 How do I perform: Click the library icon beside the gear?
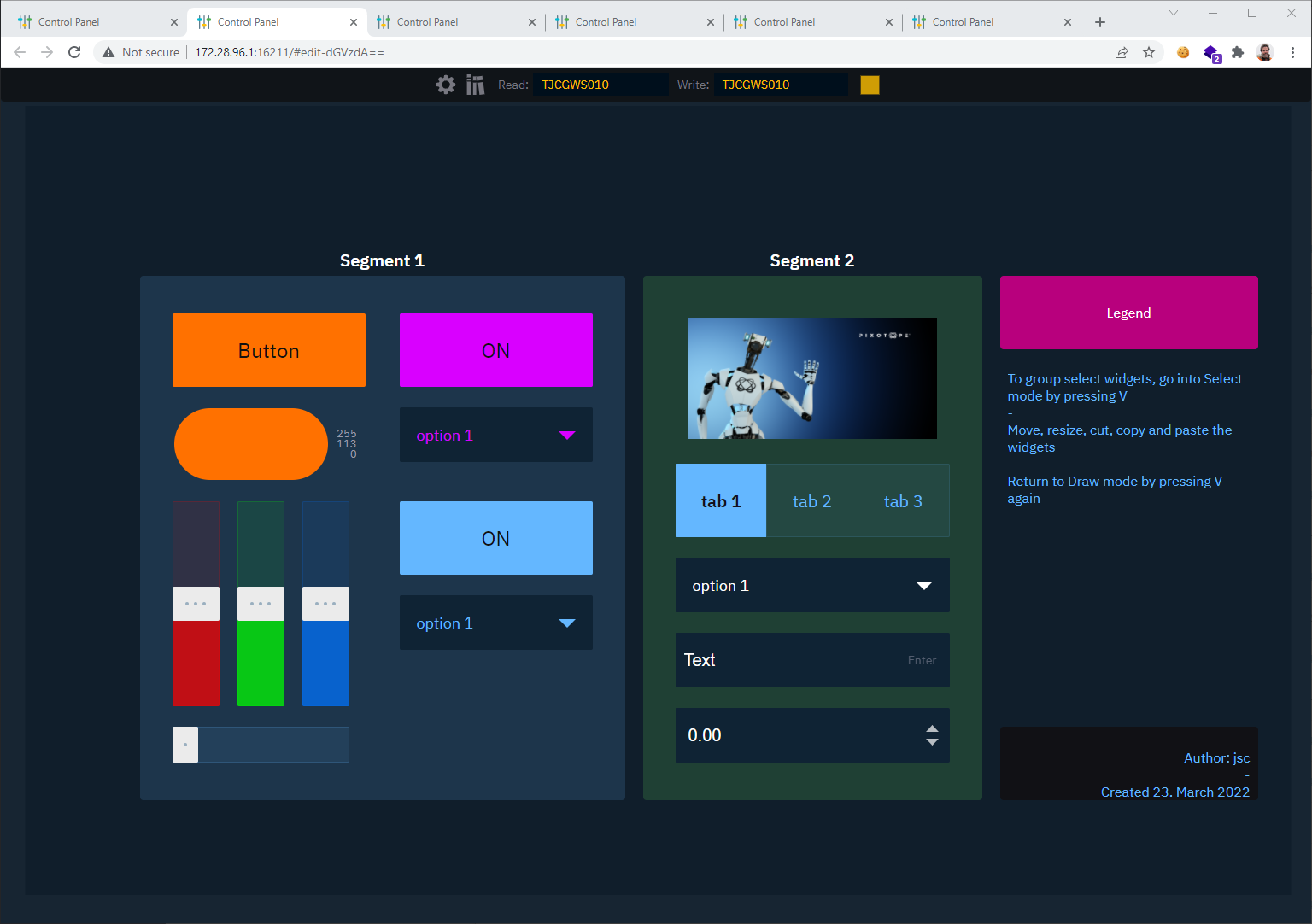pos(475,85)
